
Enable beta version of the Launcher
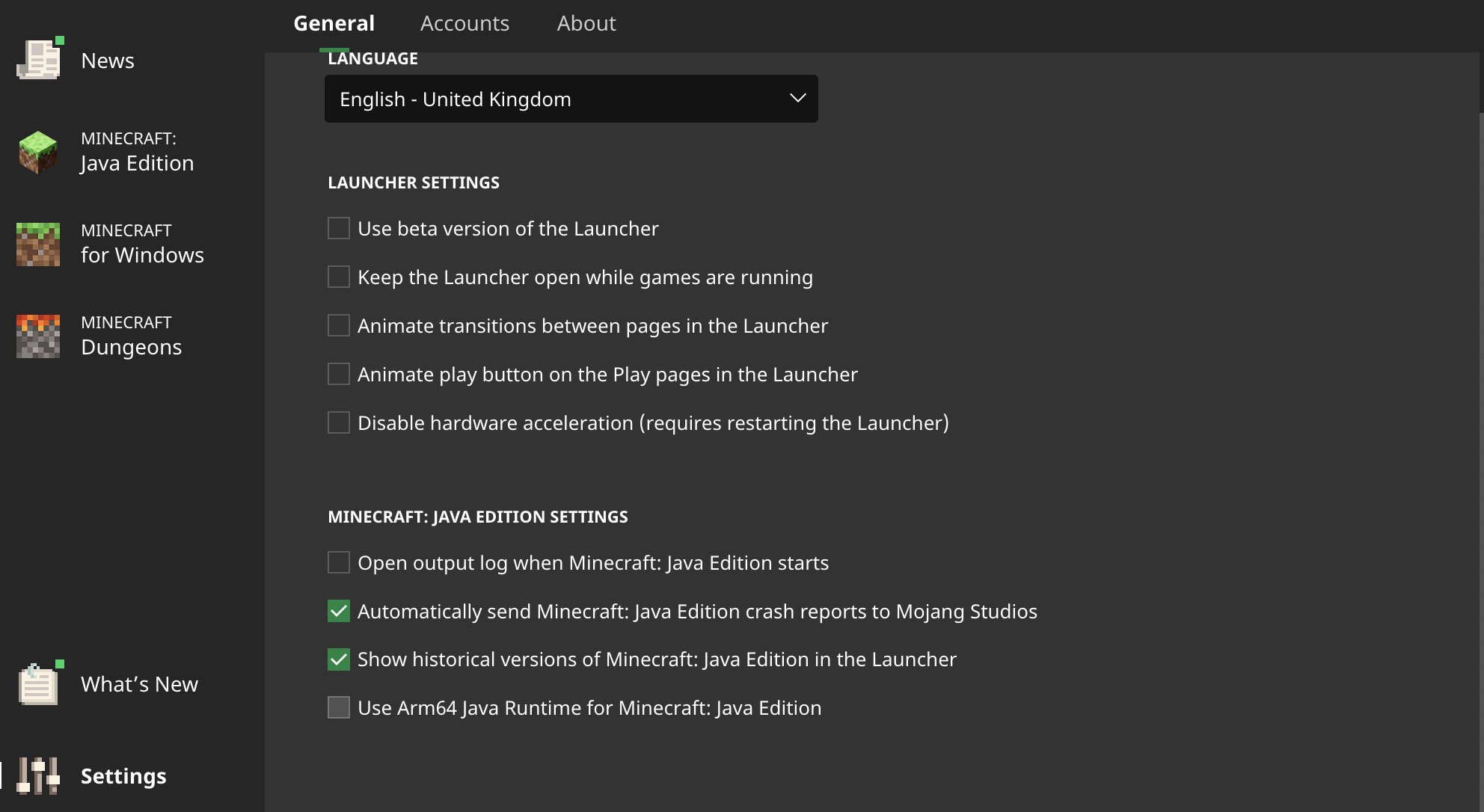[x=339, y=228]
